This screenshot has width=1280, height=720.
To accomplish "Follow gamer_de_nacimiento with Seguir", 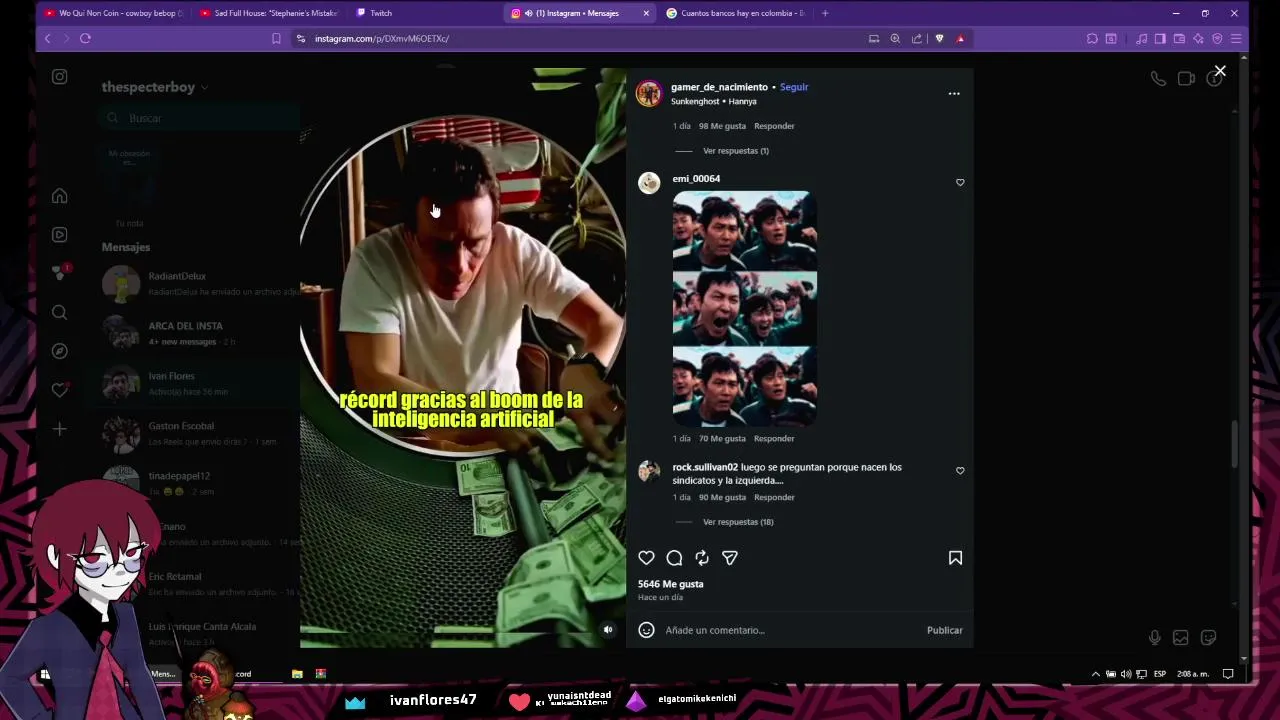I will (x=794, y=87).
